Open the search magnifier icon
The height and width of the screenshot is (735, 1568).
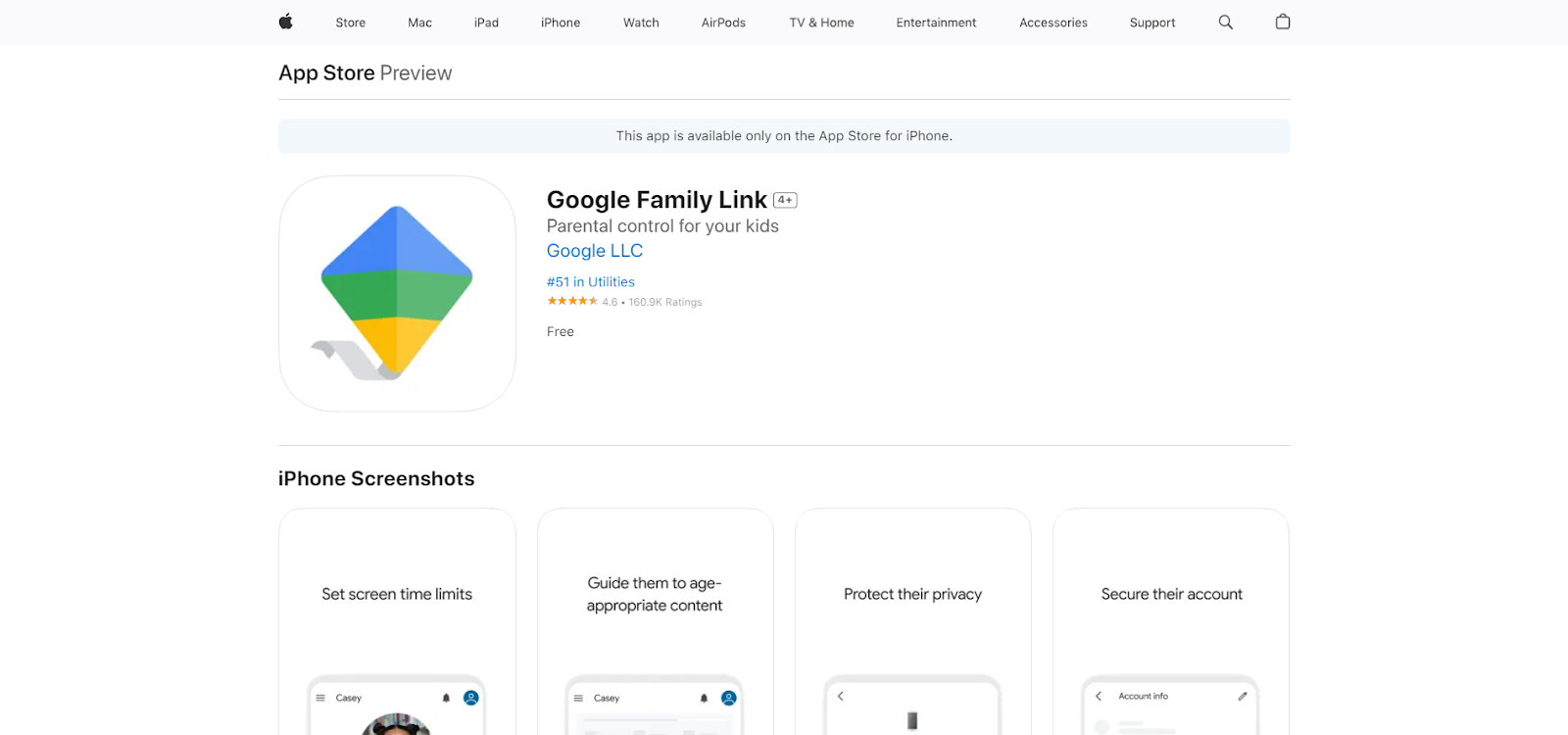tap(1225, 22)
